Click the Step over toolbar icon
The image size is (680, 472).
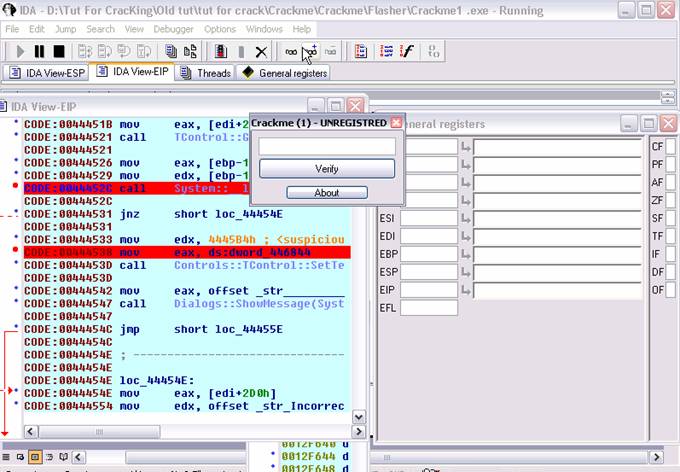tap(105, 52)
